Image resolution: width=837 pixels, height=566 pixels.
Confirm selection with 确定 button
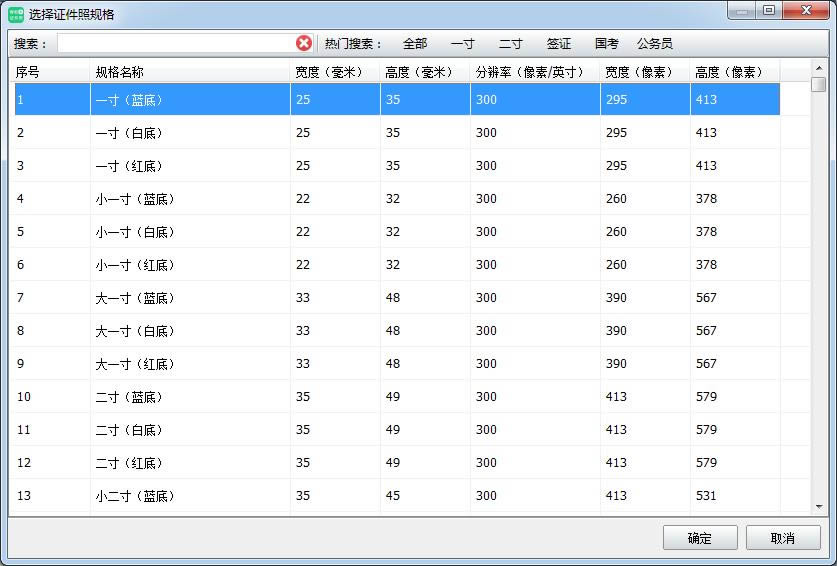[700, 538]
